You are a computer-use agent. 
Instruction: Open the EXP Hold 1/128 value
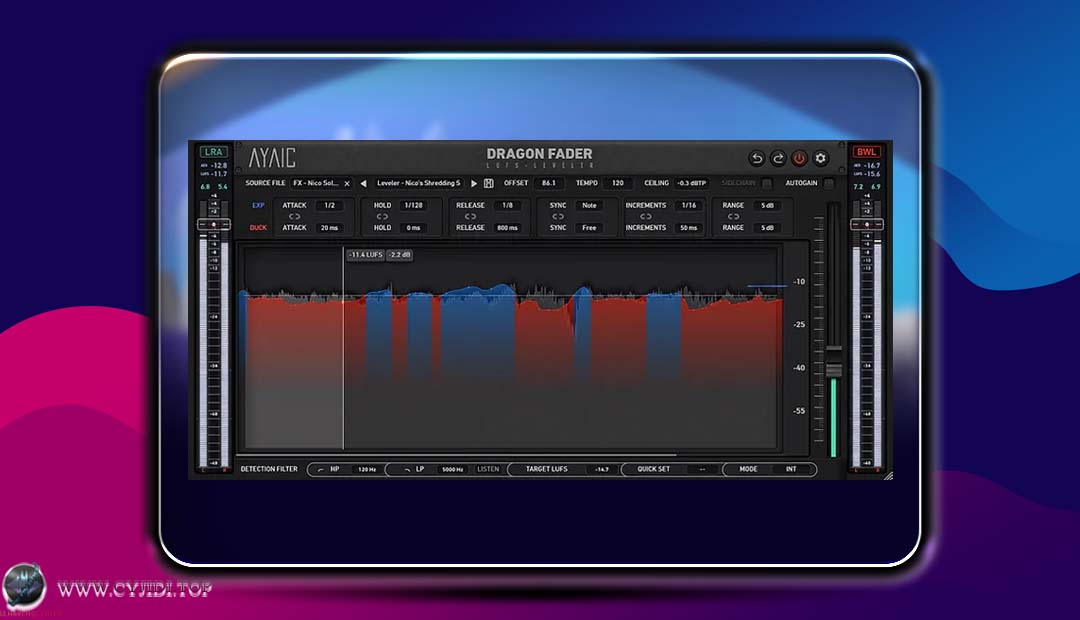pos(414,205)
